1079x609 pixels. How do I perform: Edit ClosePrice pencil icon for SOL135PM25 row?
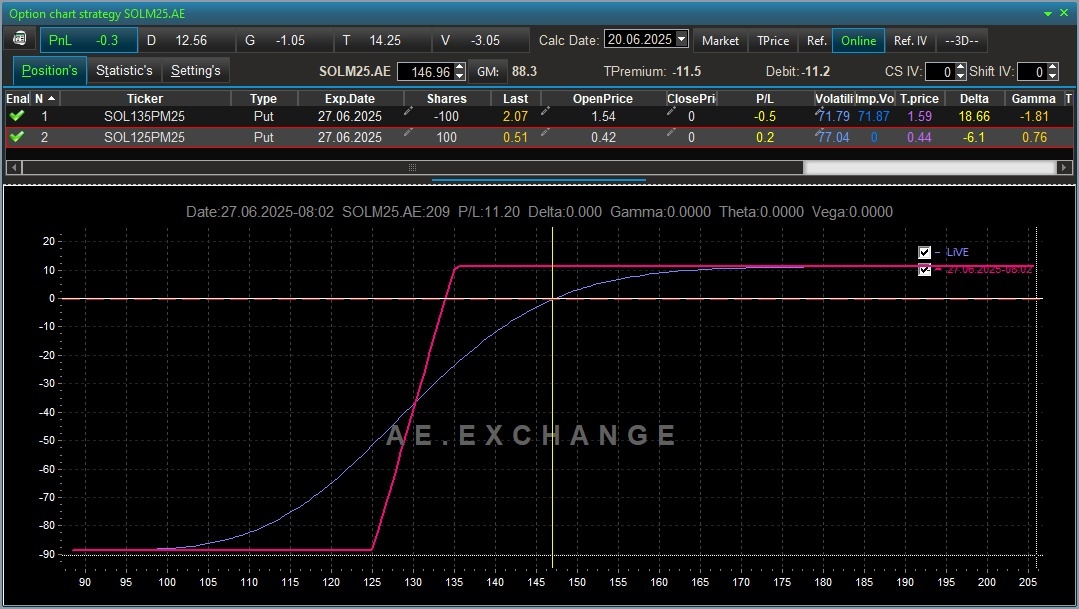click(671, 111)
